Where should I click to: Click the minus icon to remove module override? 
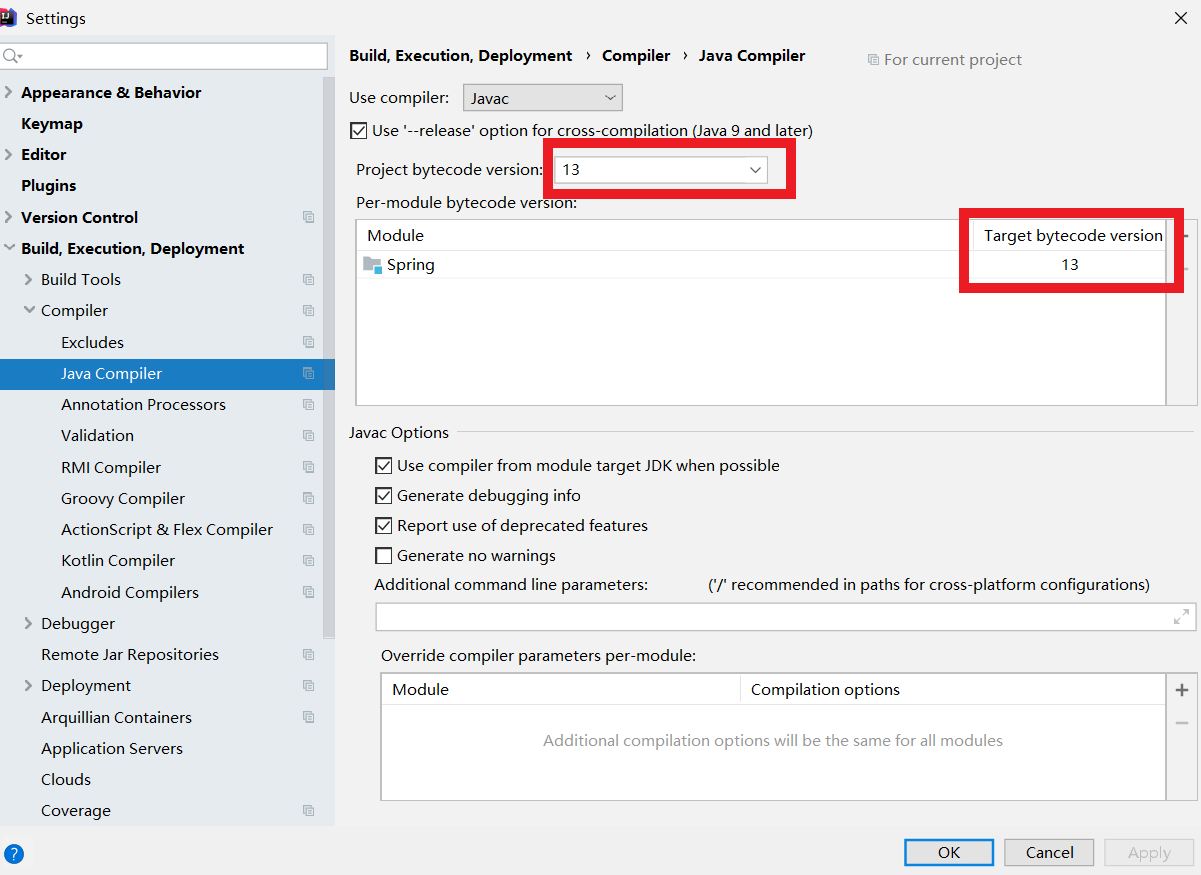click(1182, 722)
